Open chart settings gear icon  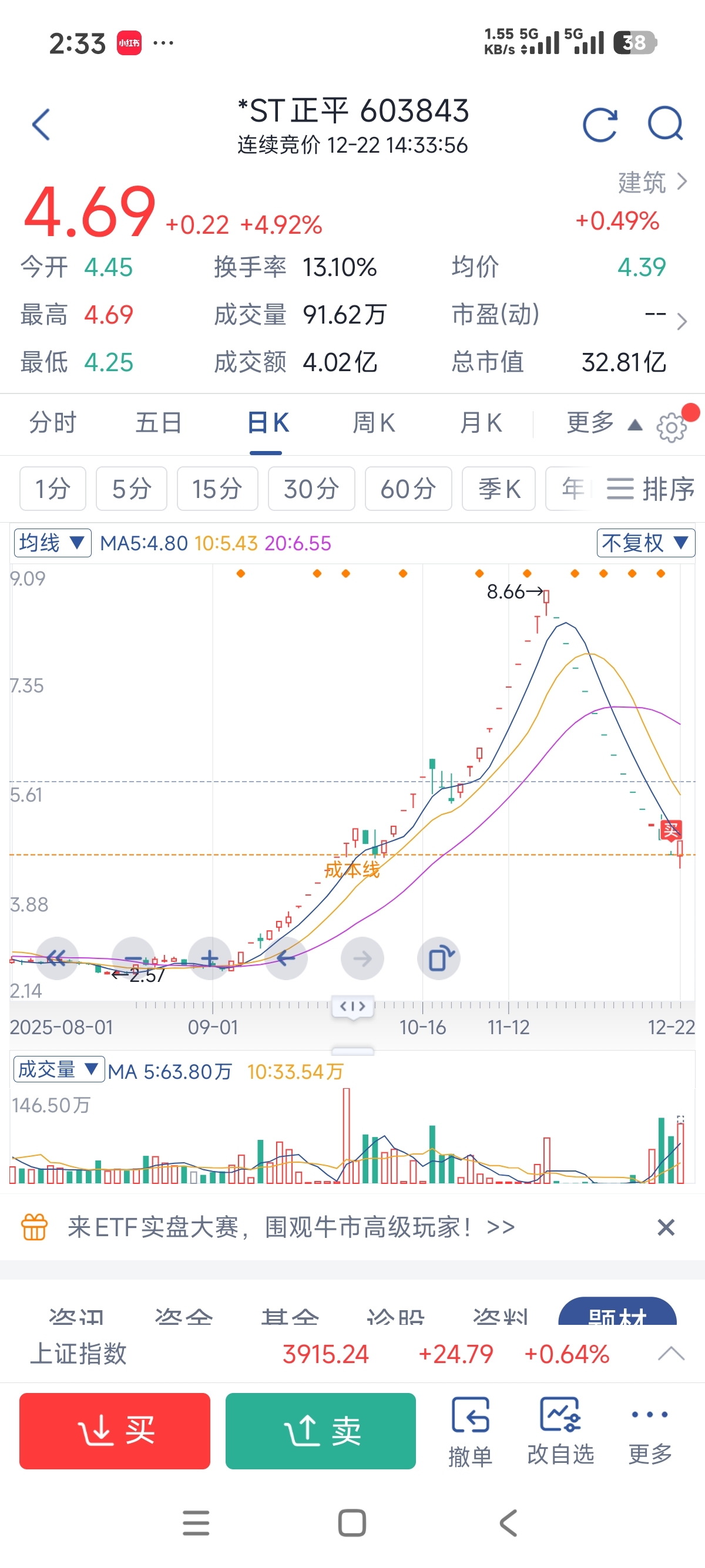point(671,428)
